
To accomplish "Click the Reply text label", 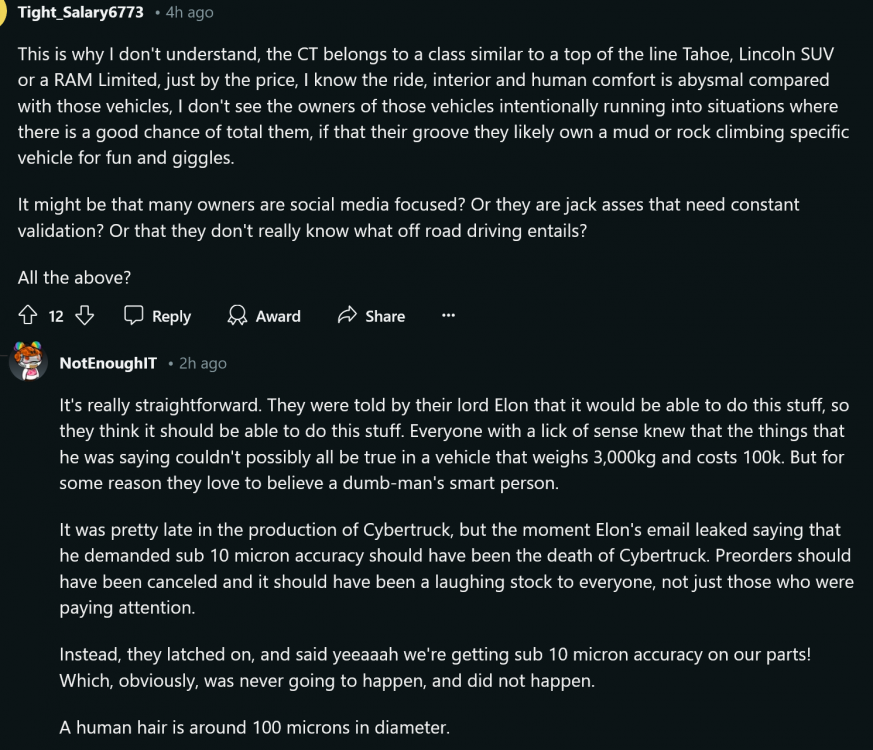I will tap(171, 316).
